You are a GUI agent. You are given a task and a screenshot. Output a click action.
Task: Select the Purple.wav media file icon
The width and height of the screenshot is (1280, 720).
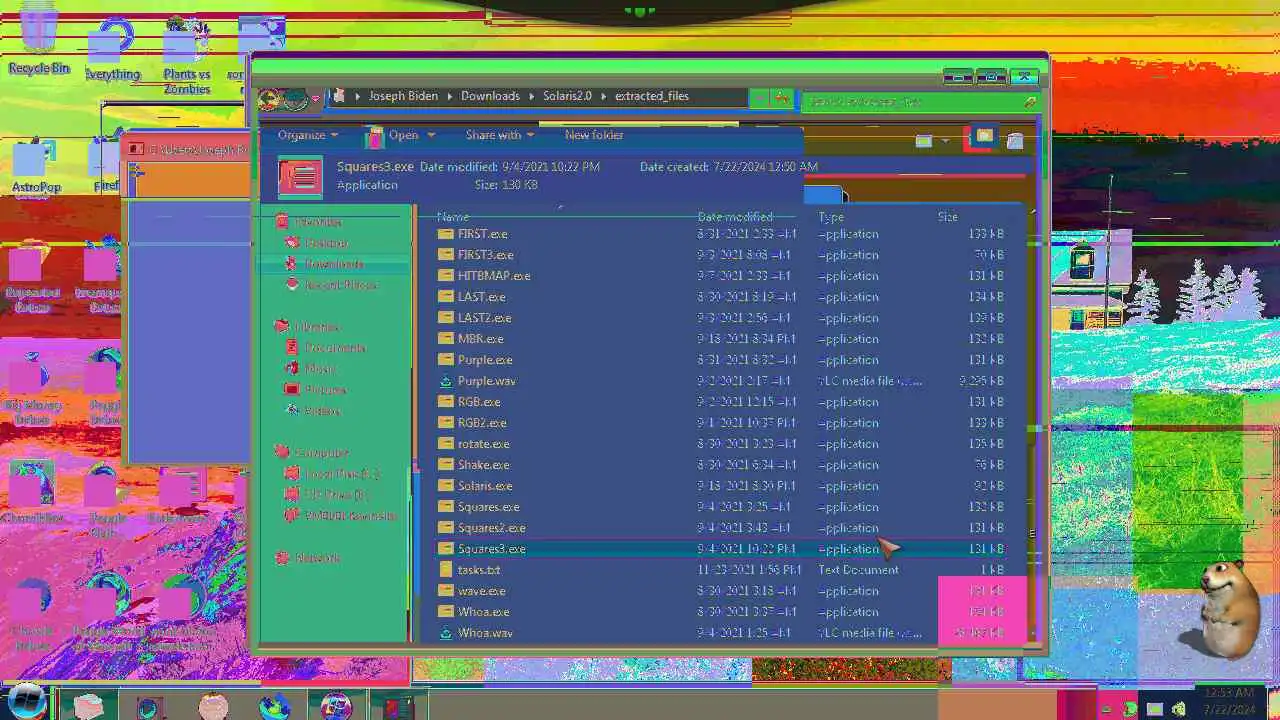[x=446, y=381]
